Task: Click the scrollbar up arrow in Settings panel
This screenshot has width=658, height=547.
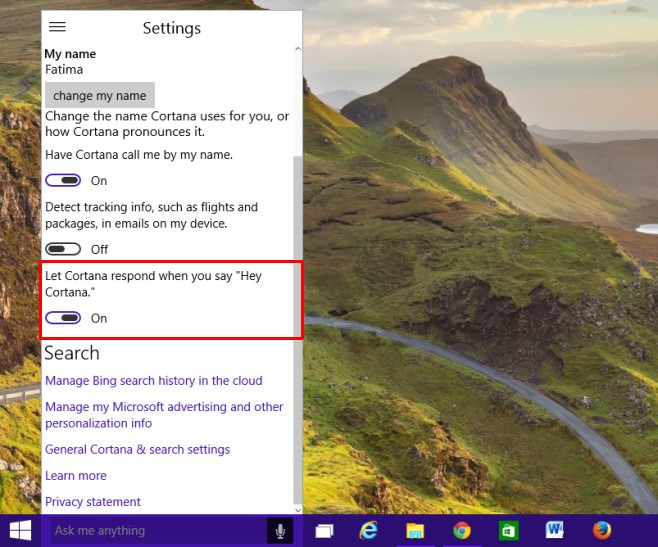Action: pyautogui.click(x=298, y=49)
